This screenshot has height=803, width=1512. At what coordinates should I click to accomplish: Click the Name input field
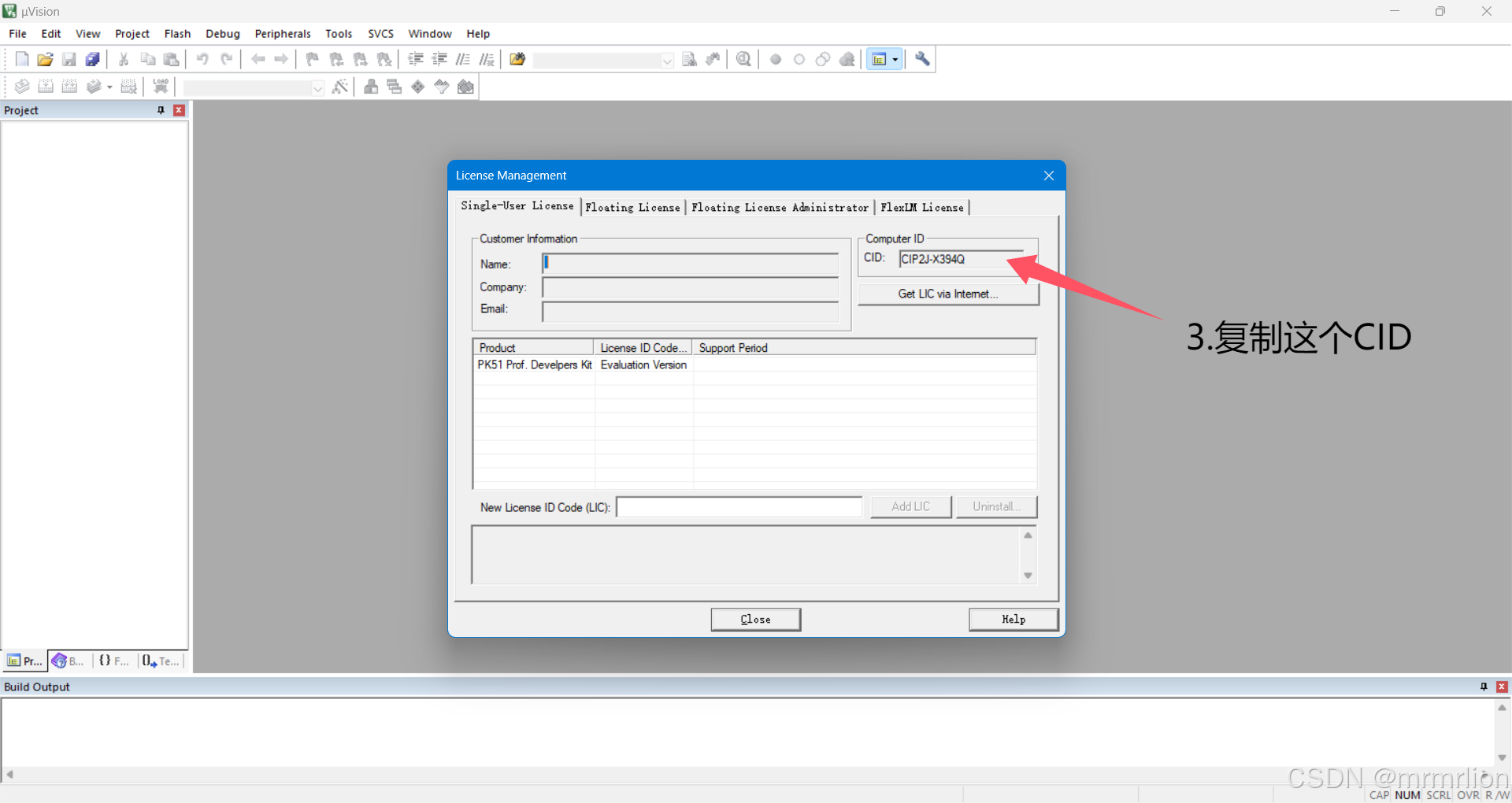[x=691, y=264]
